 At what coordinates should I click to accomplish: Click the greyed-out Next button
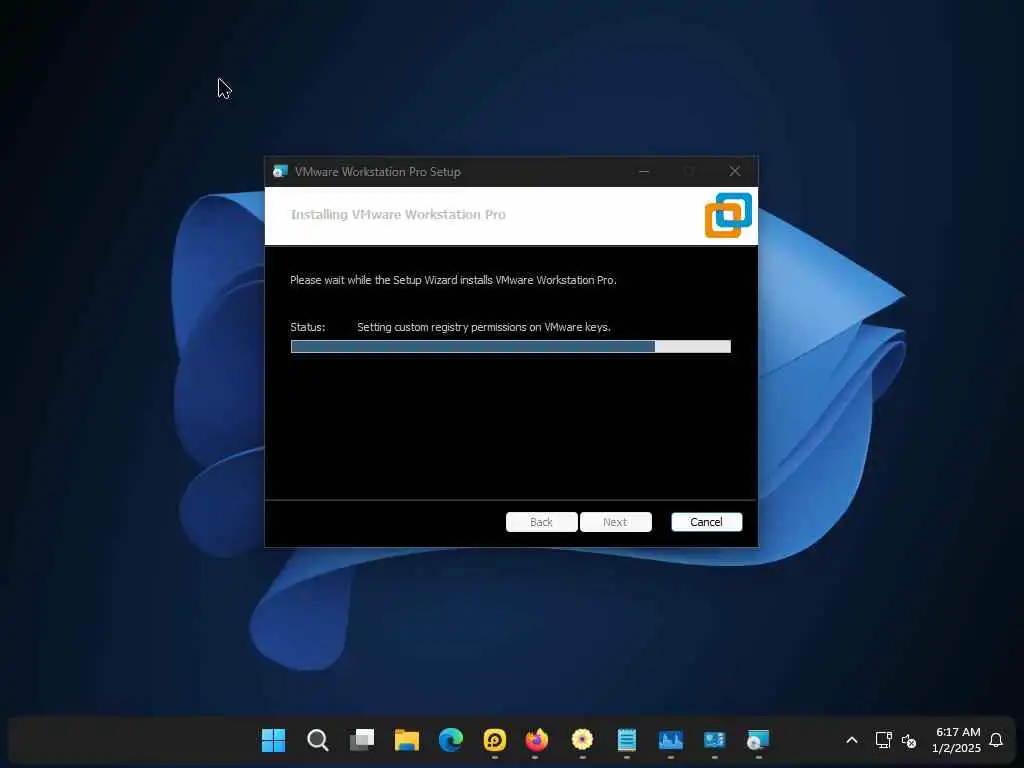click(x=615, y=522)
